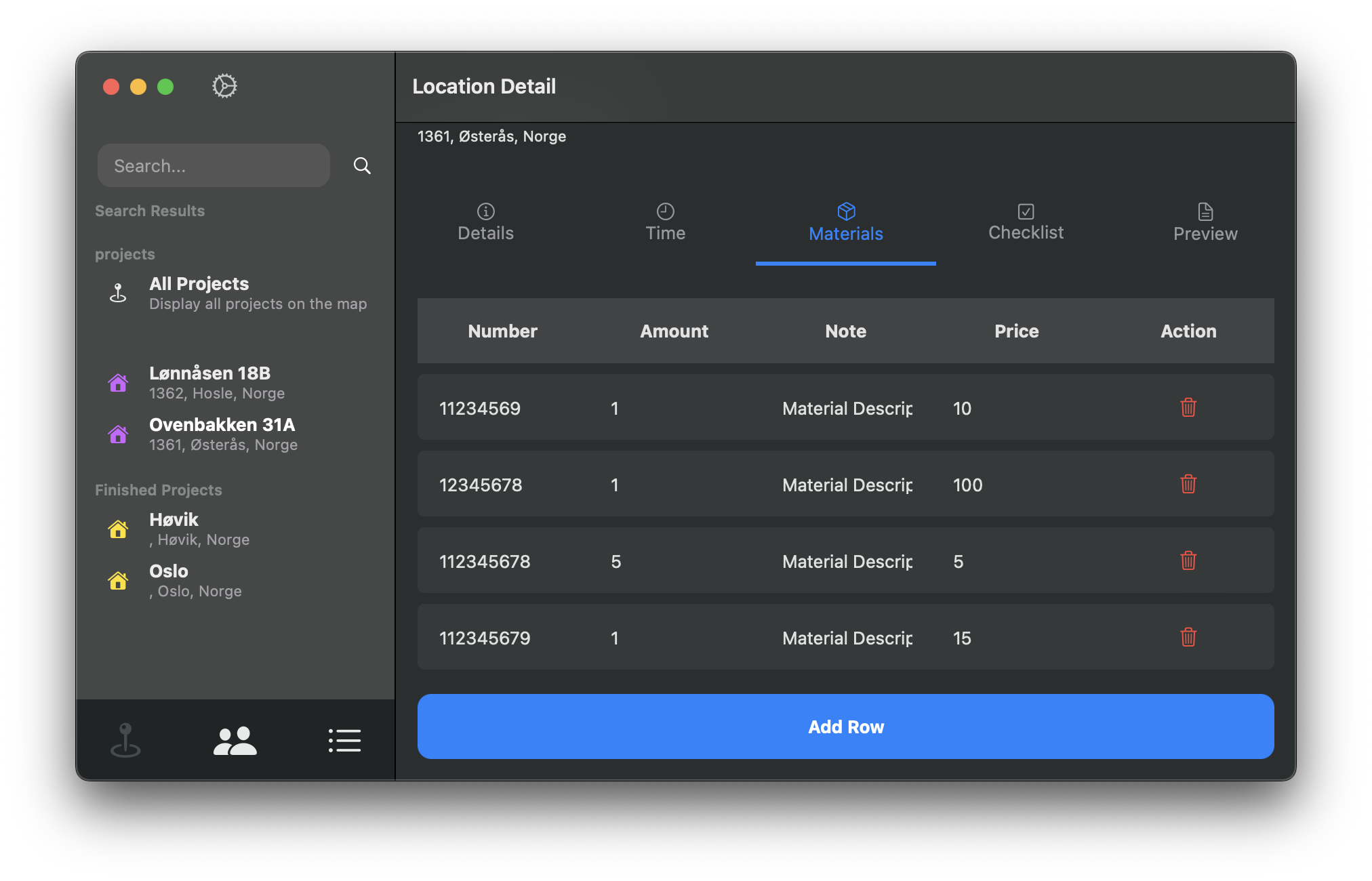1372x881 pixels.
Task: Open the finished project Høvik
Action: [x=235, y=529]
